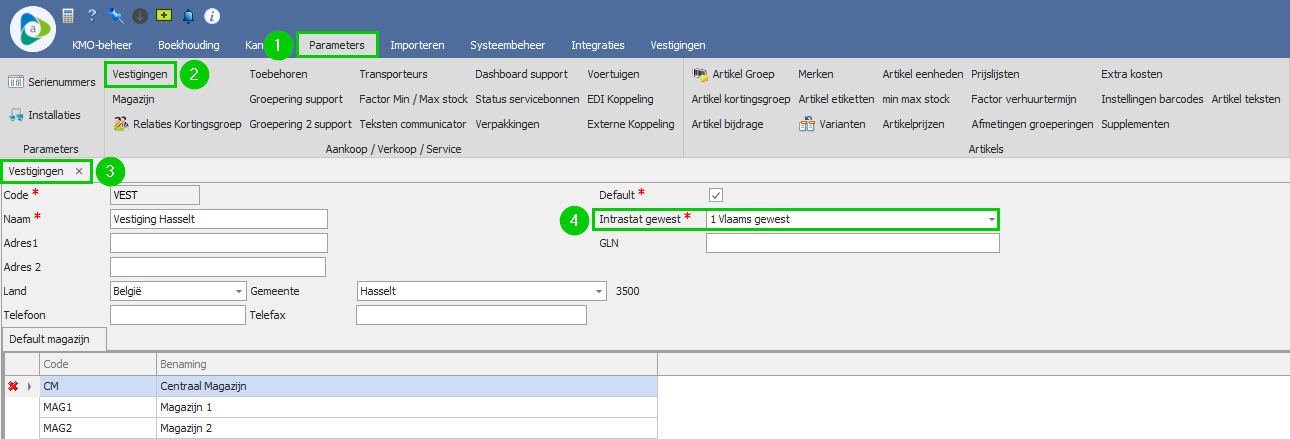The width and height of the screenshot is (1290, 439).
Task: Open the Land dropdown showing België
Action: click(239, 291)
